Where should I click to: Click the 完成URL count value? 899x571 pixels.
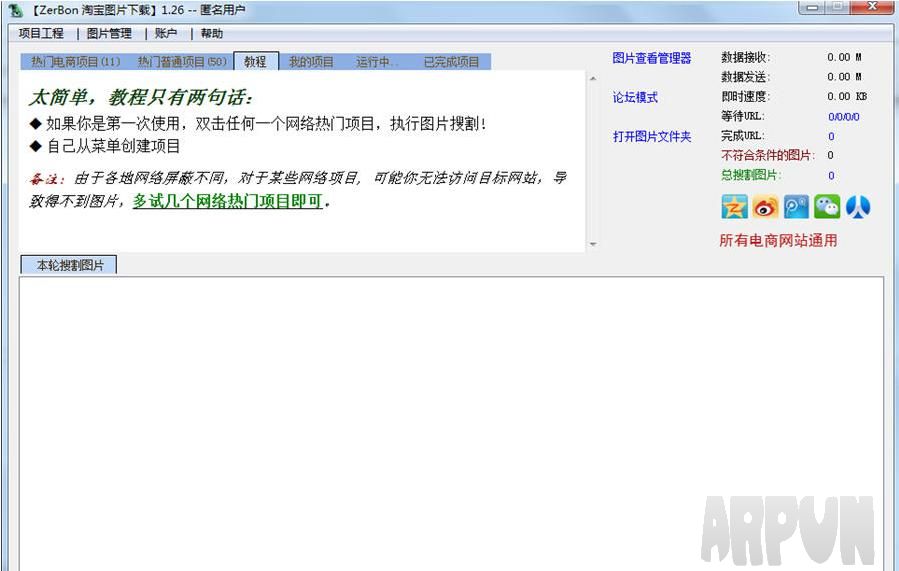click(x=831, y=136)
